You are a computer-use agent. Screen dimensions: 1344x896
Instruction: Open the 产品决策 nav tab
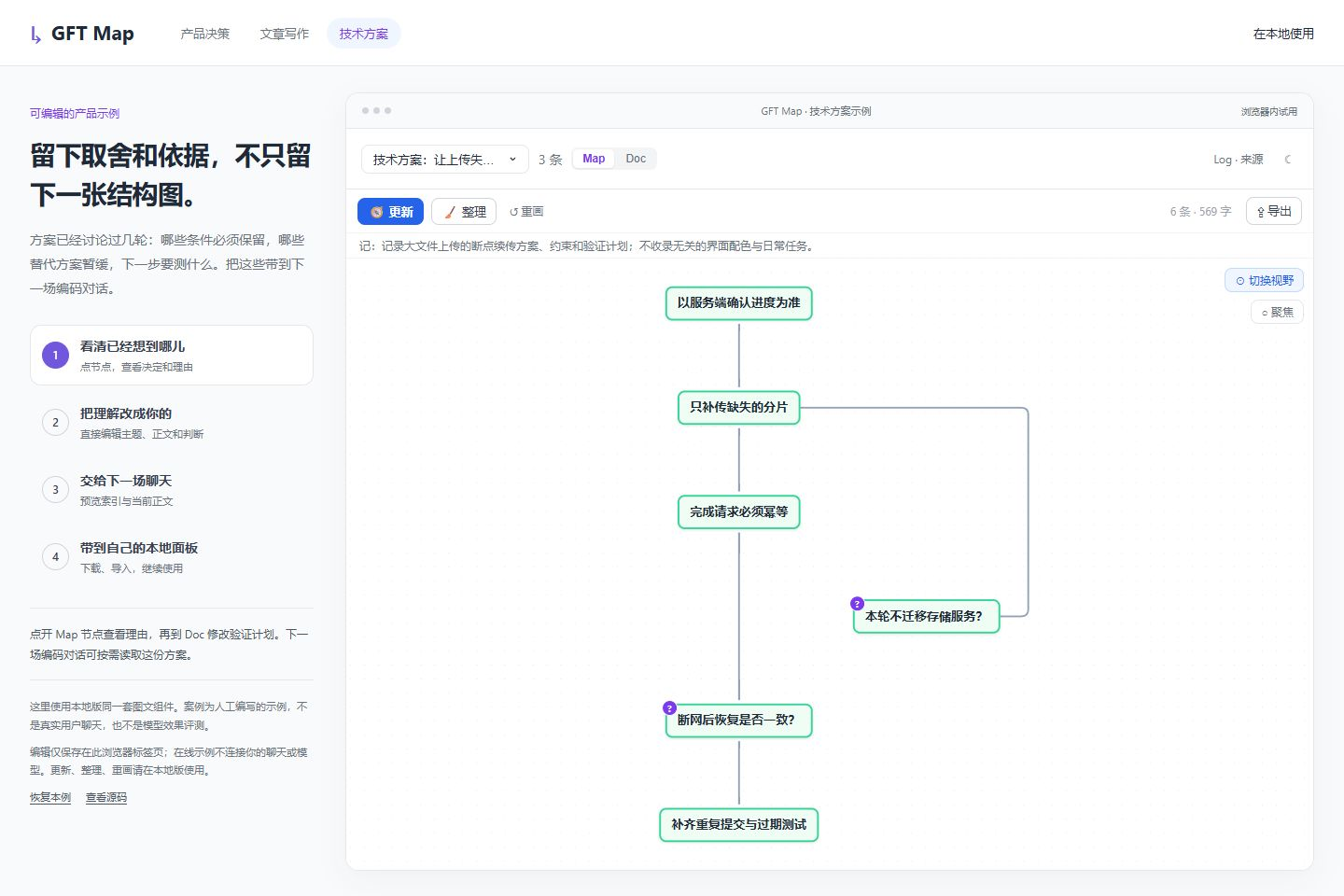click(x=205, y=34)
